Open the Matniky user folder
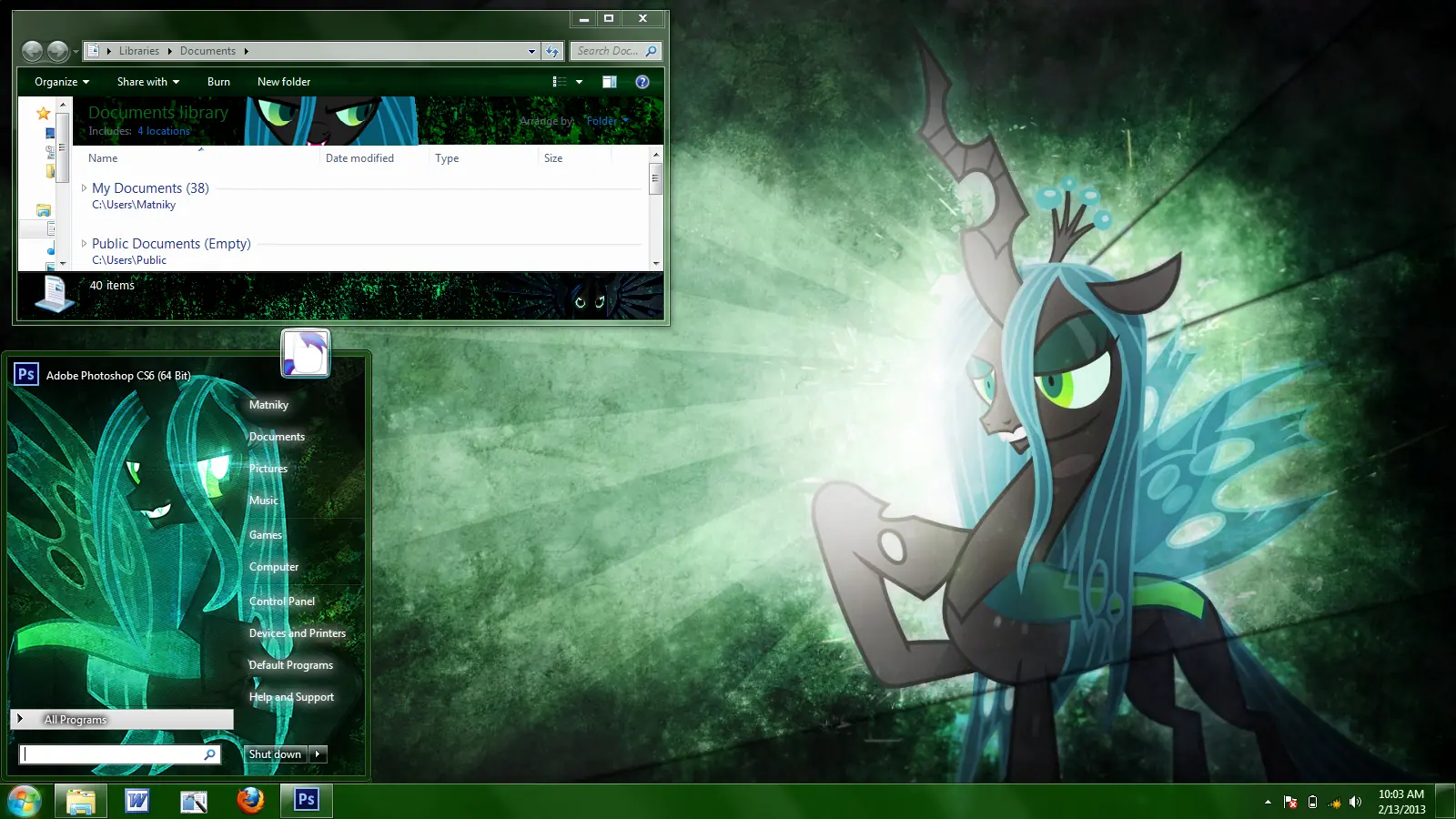1456x819 pixels. [x=268, y=405]
